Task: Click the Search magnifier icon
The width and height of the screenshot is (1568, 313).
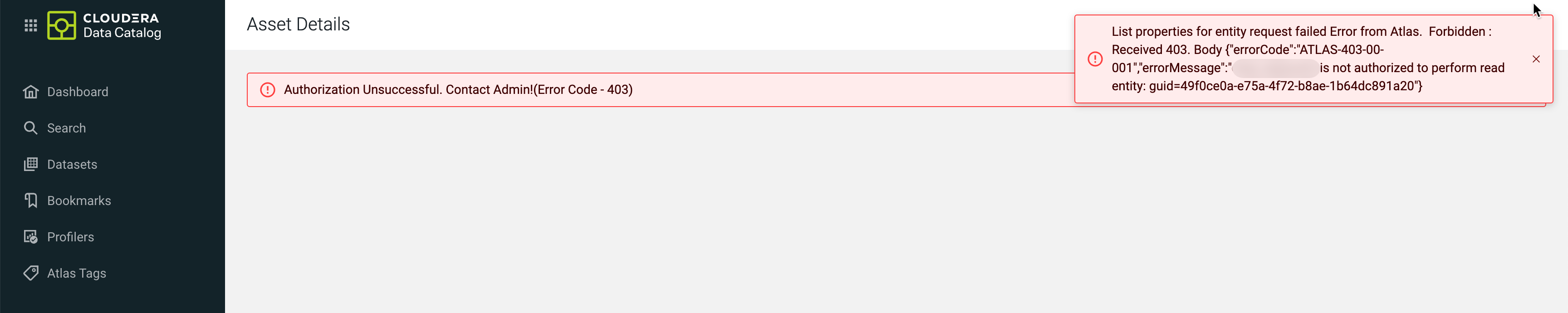Action: 30,128
